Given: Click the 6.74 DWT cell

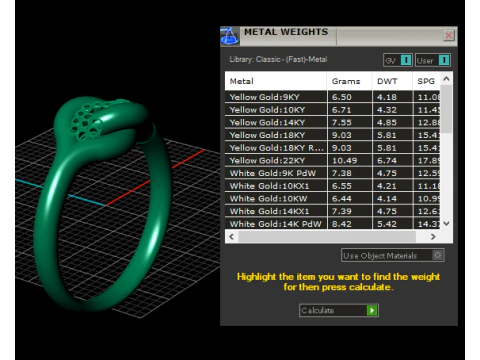Looking at the screenshot, I should coord(392,160).
